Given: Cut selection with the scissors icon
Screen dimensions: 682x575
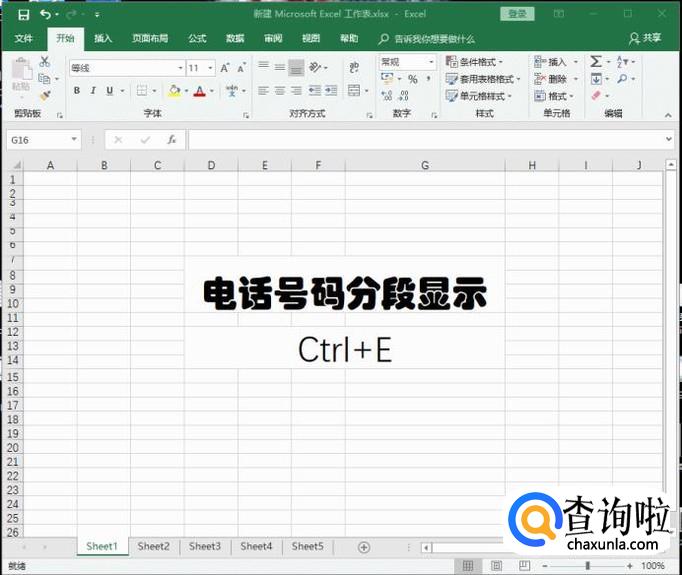Looking at the screenshot, I should point(44,61).
